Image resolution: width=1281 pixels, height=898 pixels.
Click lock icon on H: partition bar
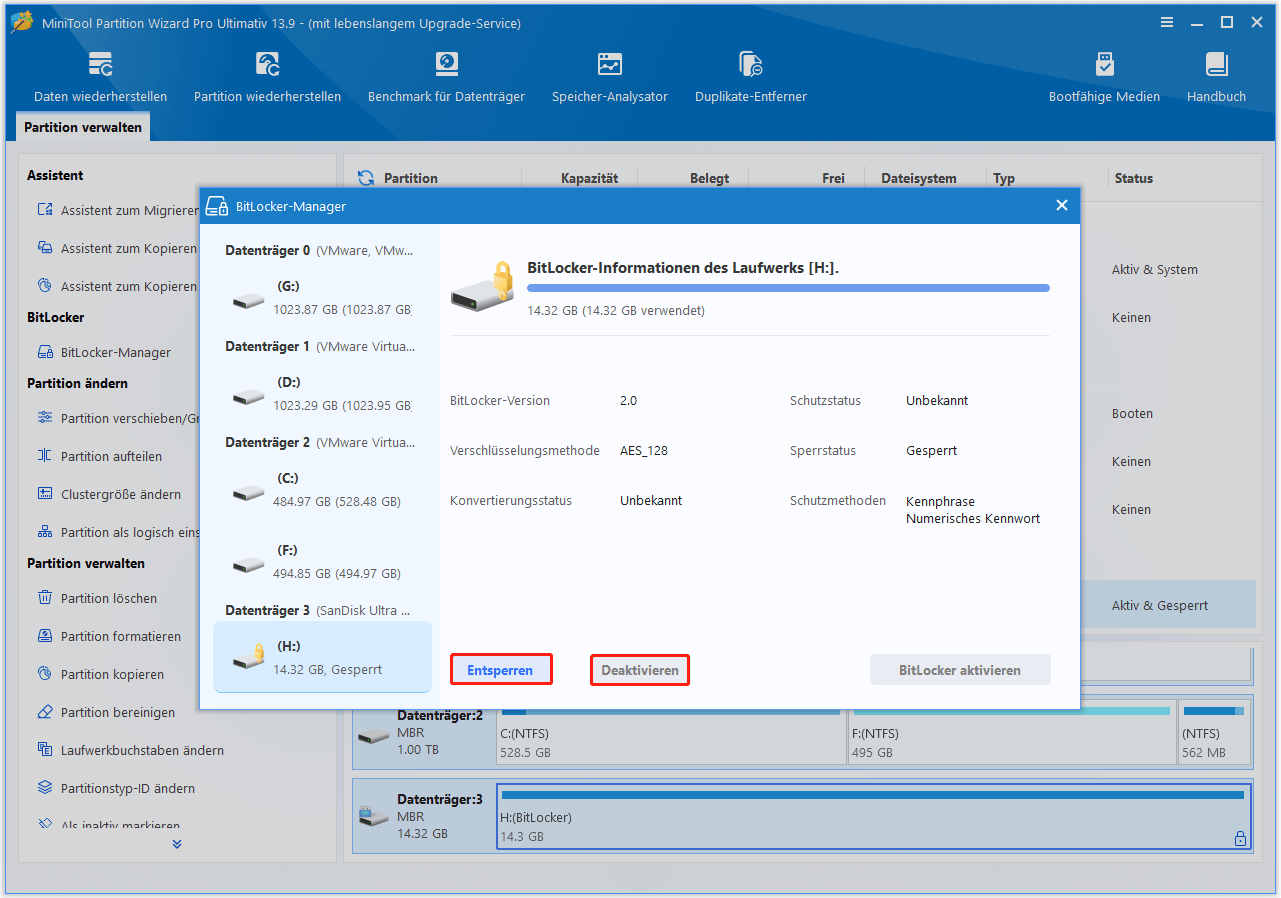point(1240,839)
